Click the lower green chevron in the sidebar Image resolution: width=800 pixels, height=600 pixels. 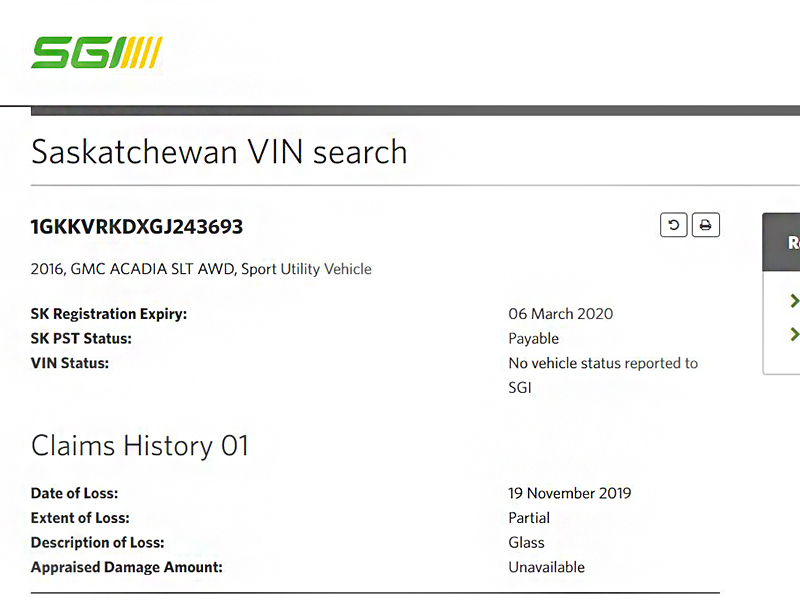[794, 334]
